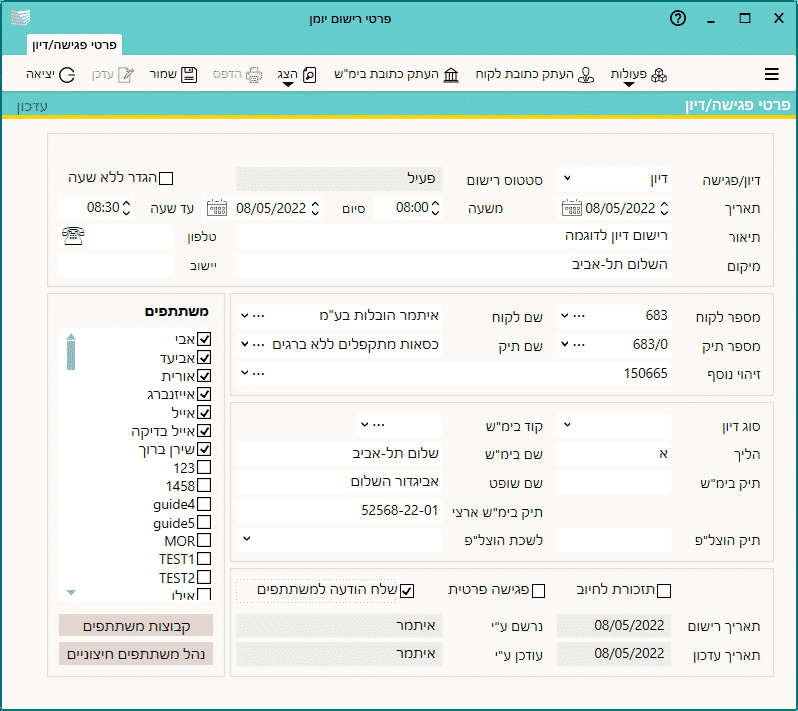Screen dimensions: 798x711
Task: Adjust the משעה start time spinner
Action: coord(435,208)
